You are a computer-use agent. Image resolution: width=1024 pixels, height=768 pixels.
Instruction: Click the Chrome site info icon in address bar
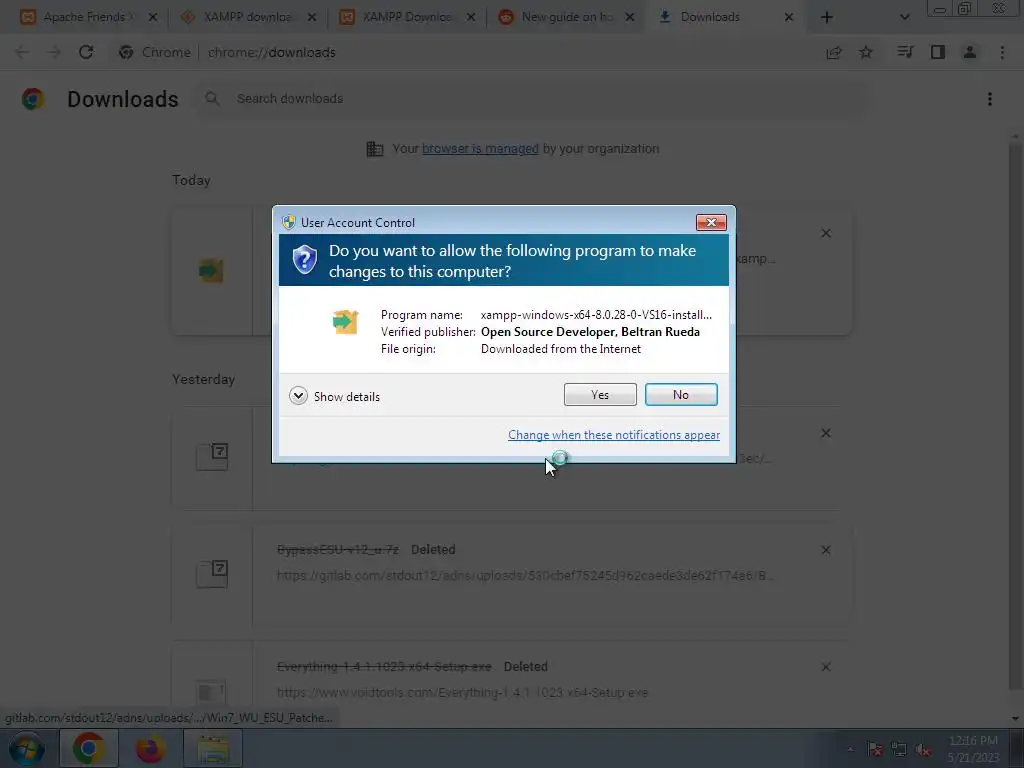(126, 52)
